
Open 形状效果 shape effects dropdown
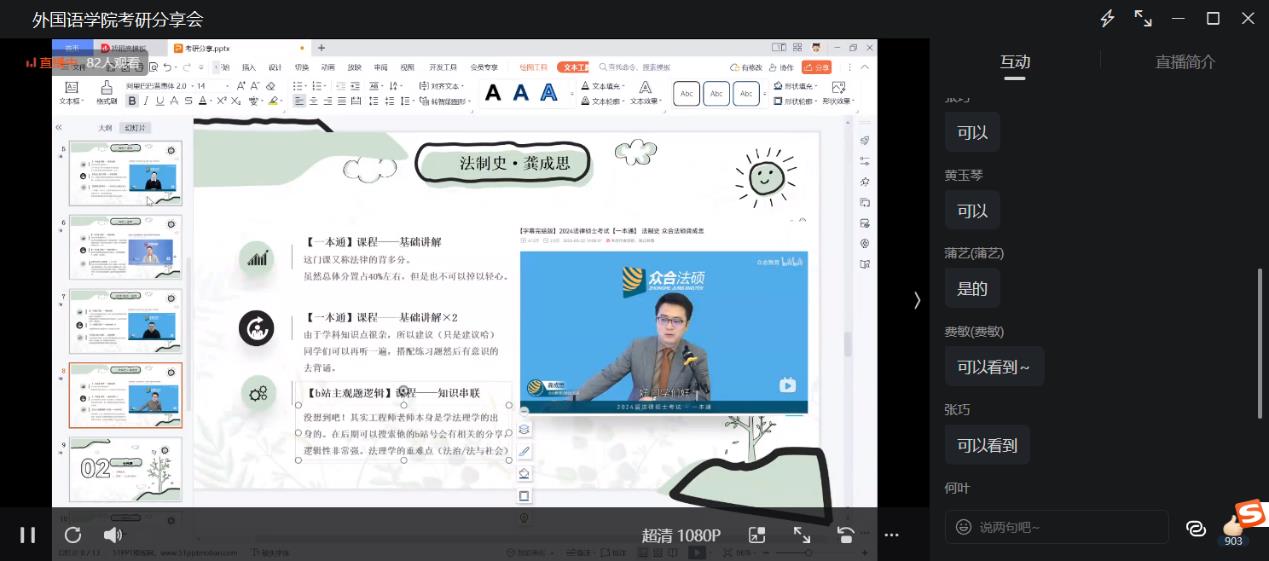(x=838, y=93)
